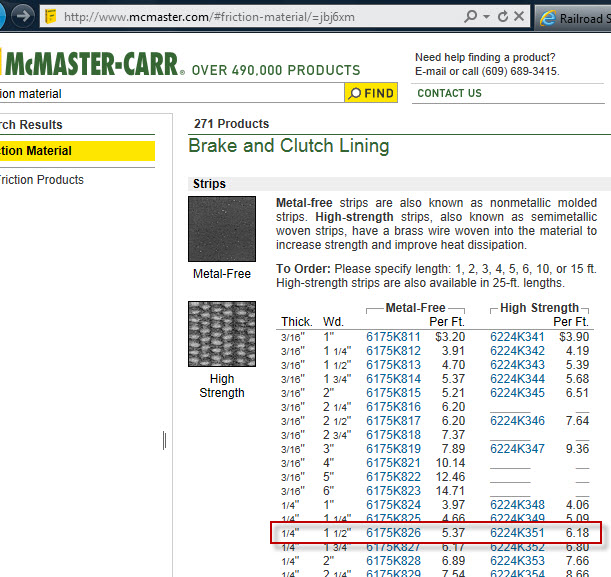The height and width of the screenshot is (577, 611).
Task: Open high strength part 6224K344
Action: (x=517, y=379)
